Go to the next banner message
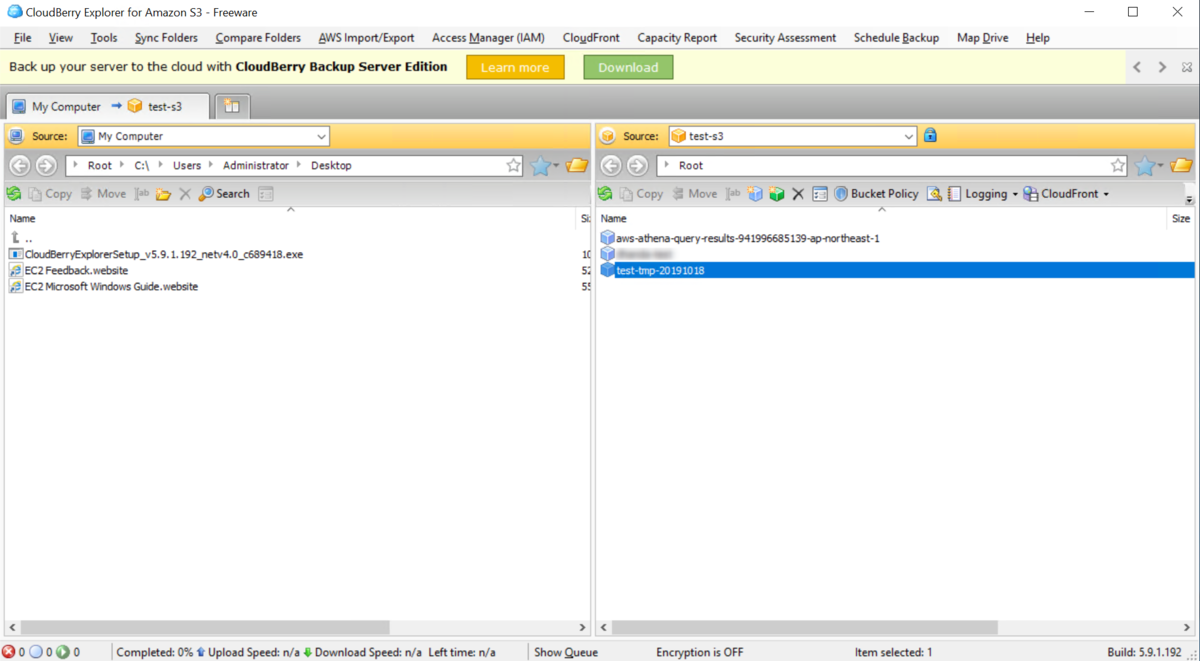Image resolution: width=1200 pixels, height=661 pixels. (1162, 67)
